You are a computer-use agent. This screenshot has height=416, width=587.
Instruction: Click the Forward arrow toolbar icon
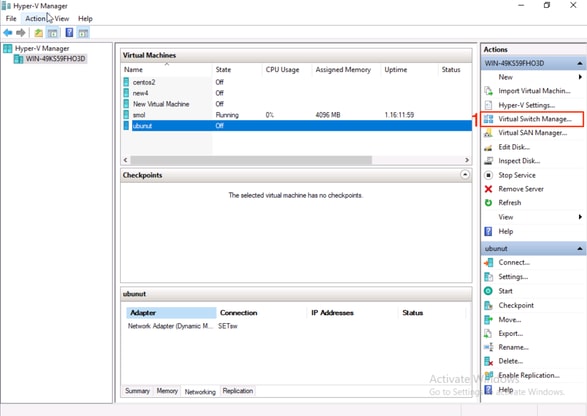[x=21, y=33]
